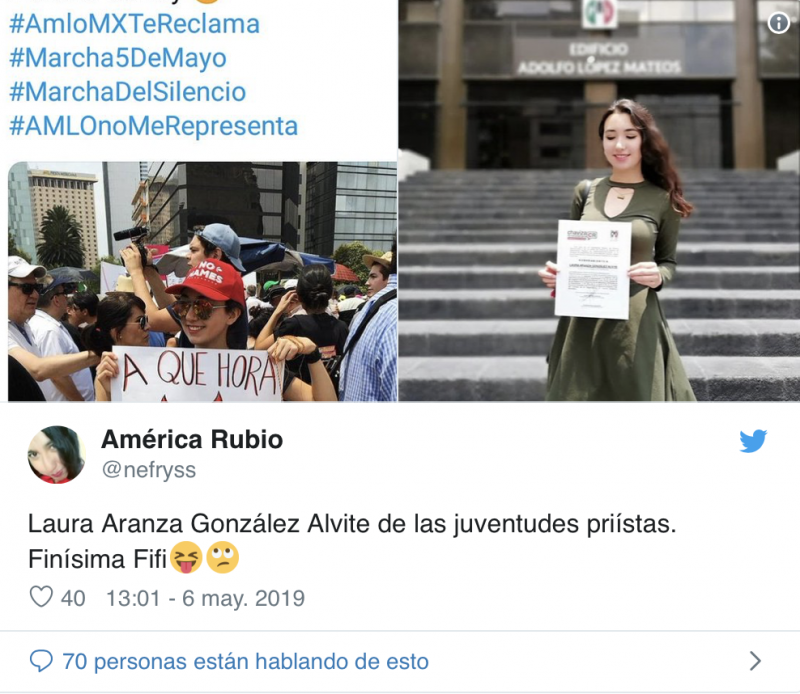Screen dimensions: 800x694
Task: Enlarge the protest march photo thumbnail
Action: pos(203,282)
